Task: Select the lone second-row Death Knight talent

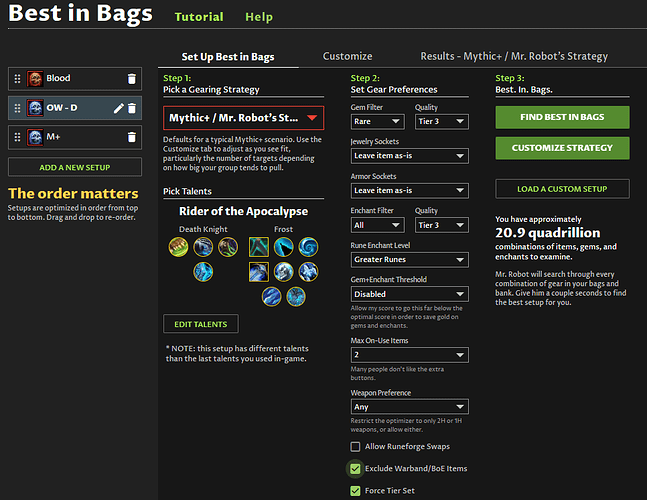Action: (203, 272)
